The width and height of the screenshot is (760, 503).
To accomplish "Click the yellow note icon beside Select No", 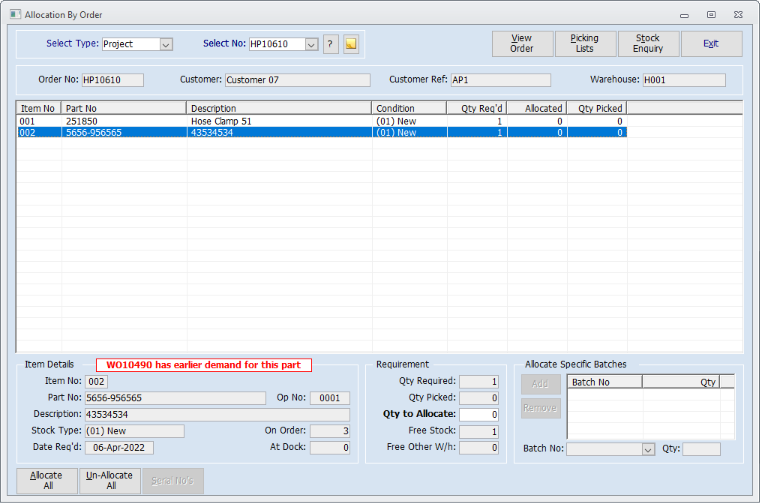I will 351,44.
